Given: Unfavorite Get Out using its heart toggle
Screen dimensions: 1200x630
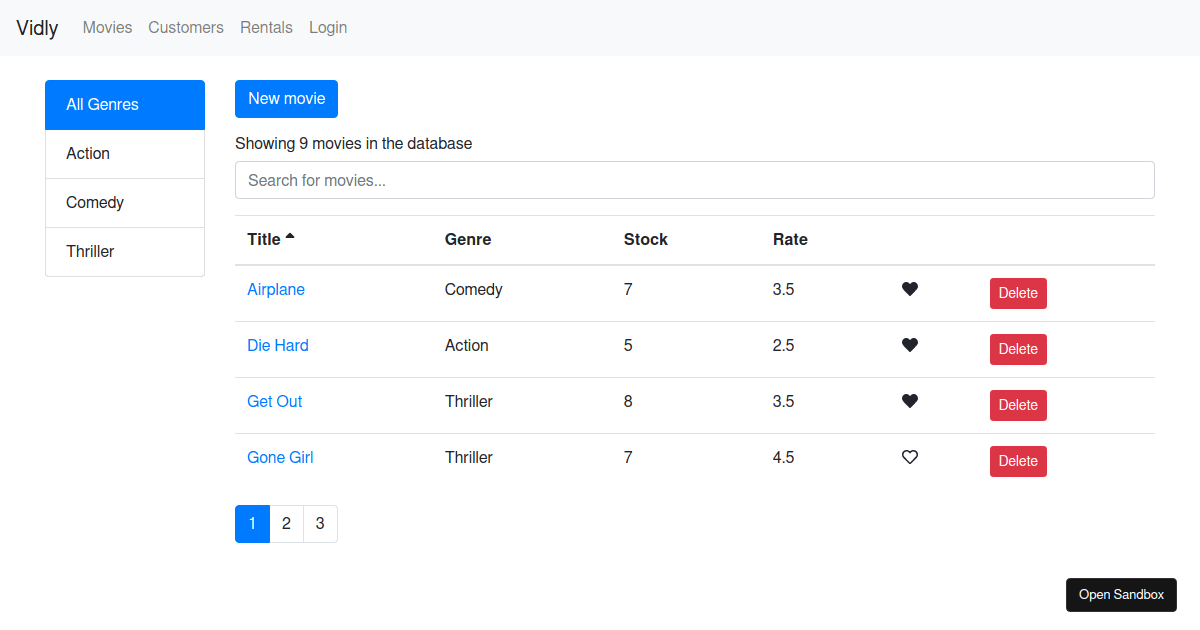Looking at the screenshot, I should (x=909, y=401).
